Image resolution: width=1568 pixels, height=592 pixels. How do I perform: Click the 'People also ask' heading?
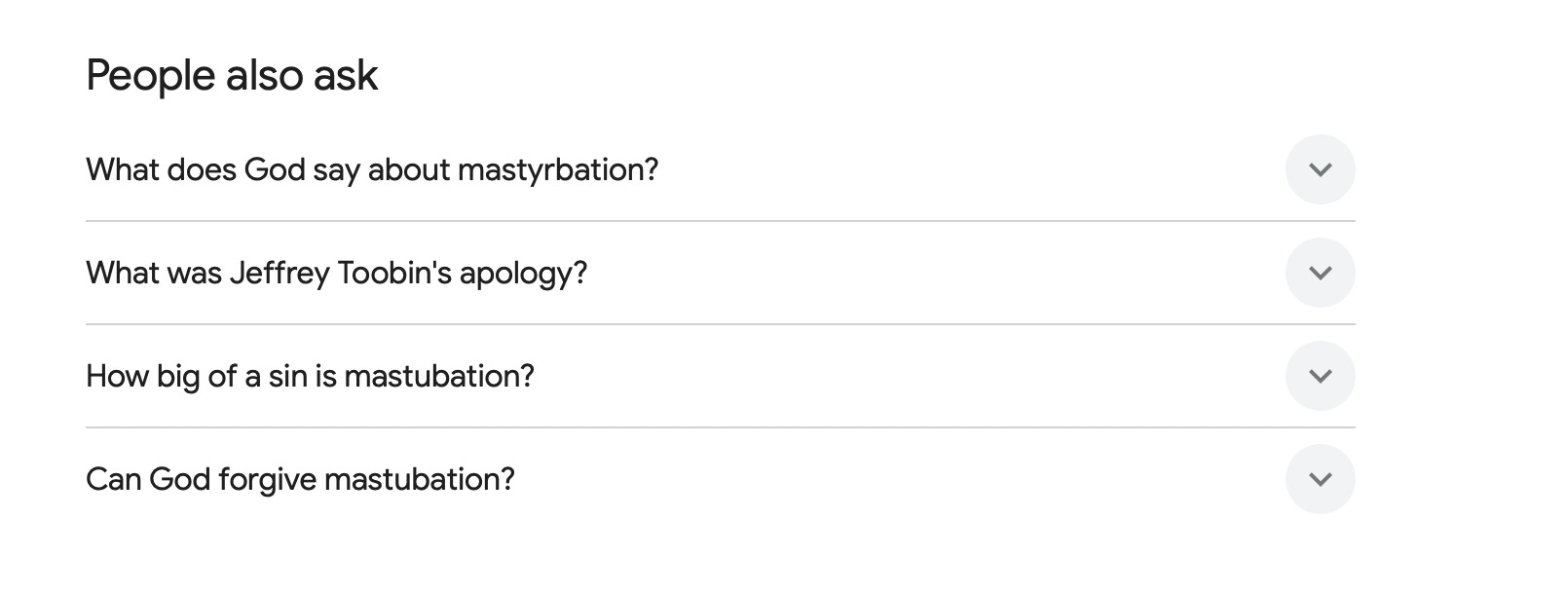[x=232, y=76]
